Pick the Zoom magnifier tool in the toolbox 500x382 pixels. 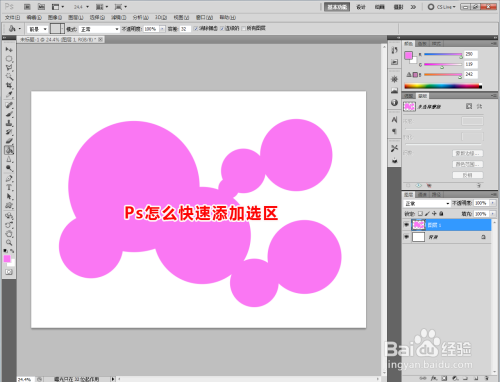tap(9, 242)
